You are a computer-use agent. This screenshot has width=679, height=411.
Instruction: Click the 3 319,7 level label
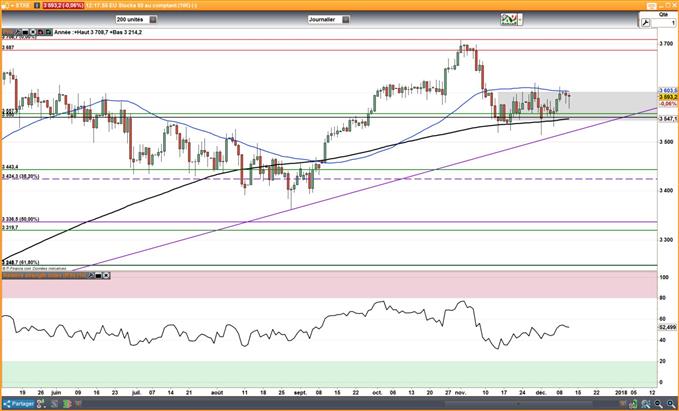(10, 227)
